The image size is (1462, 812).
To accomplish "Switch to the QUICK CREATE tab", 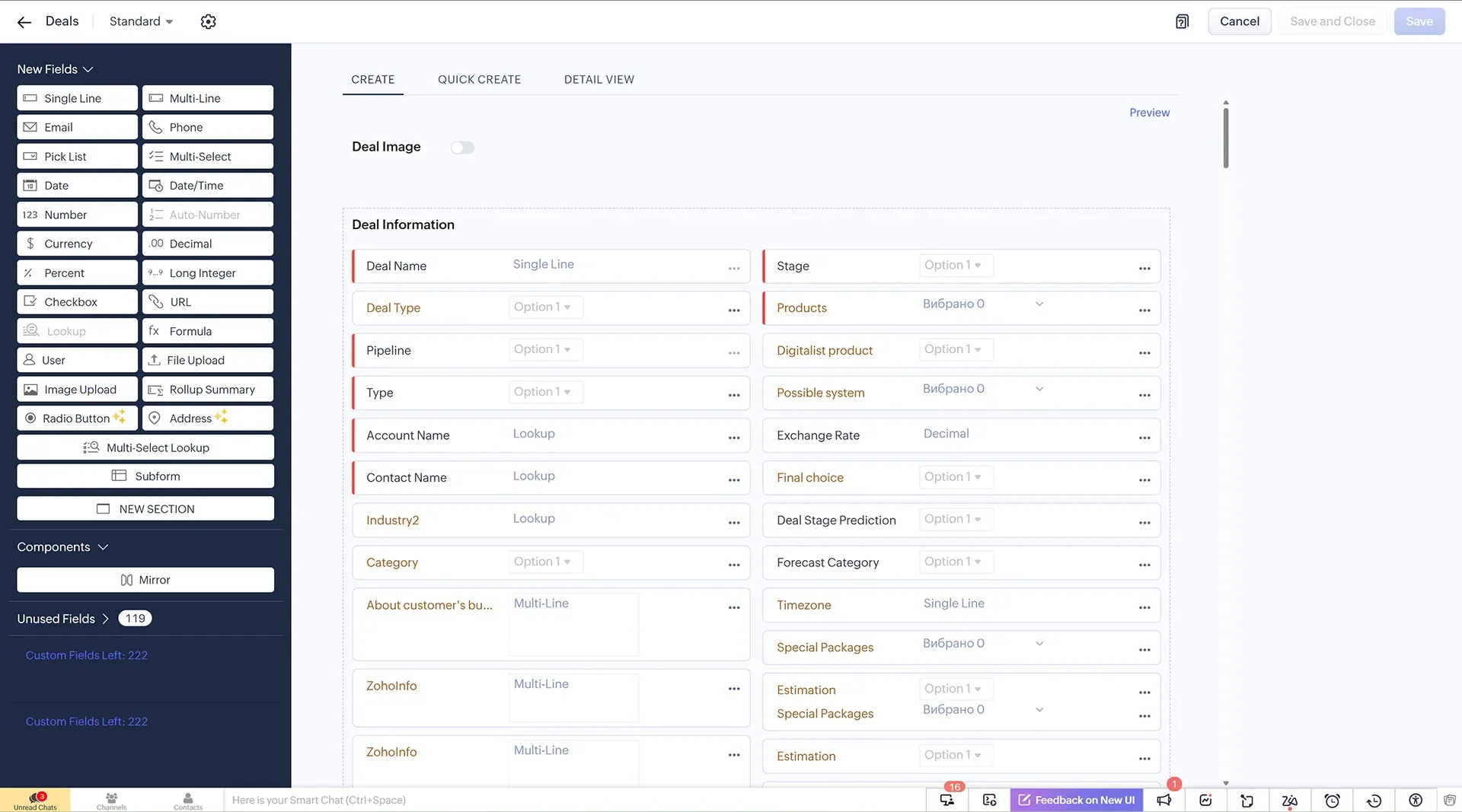I will point(480,80).
